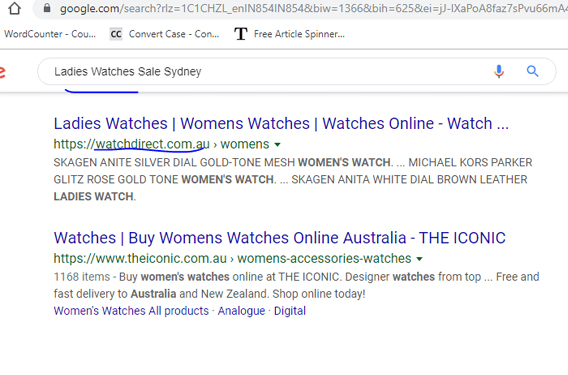The height and width of the screenshot is (375, 568).
Task: Click the browser Home icon
Action: tap(14, 8)
